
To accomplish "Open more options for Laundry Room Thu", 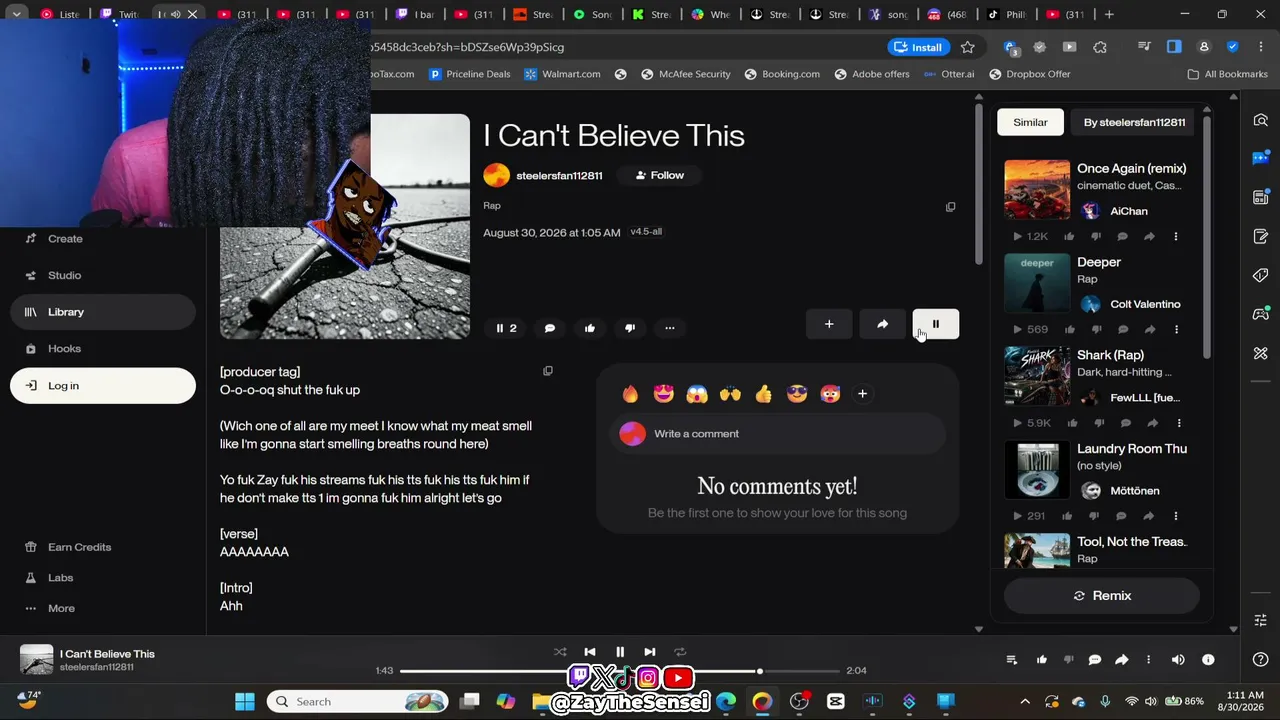I will tap(1176, 516).
